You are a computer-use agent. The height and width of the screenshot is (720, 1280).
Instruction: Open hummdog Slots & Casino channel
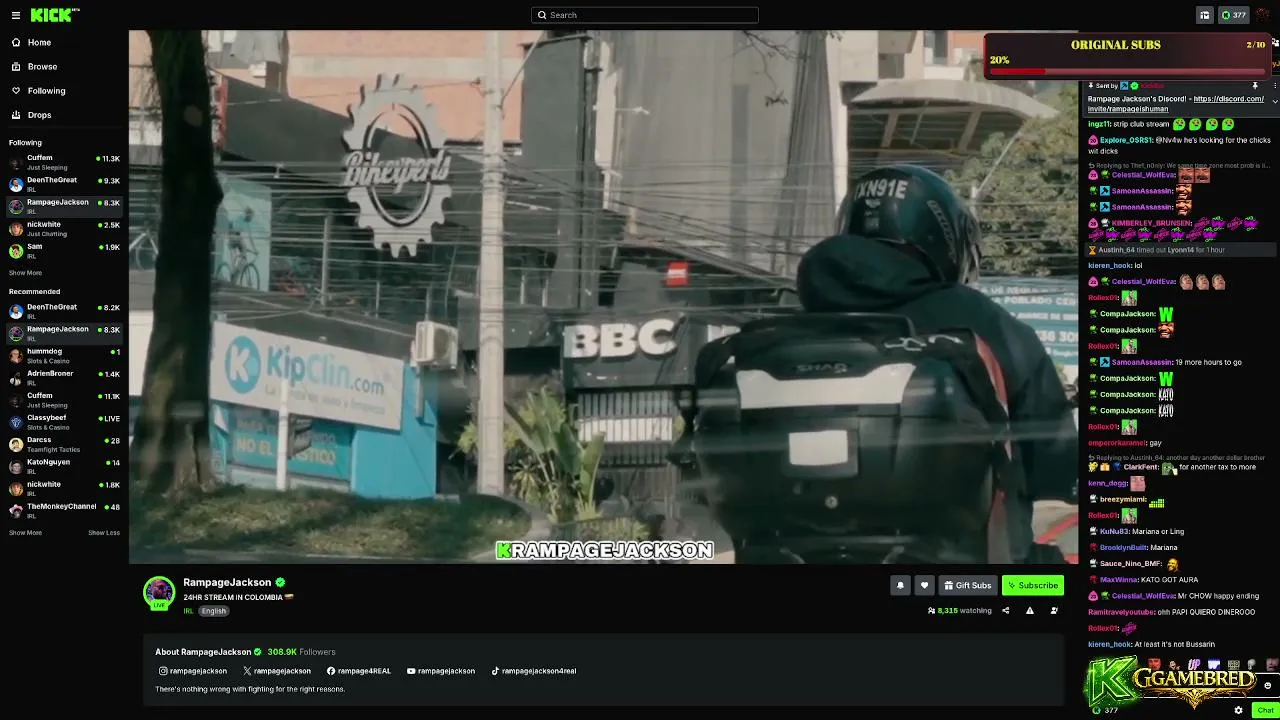coord(64,356)
